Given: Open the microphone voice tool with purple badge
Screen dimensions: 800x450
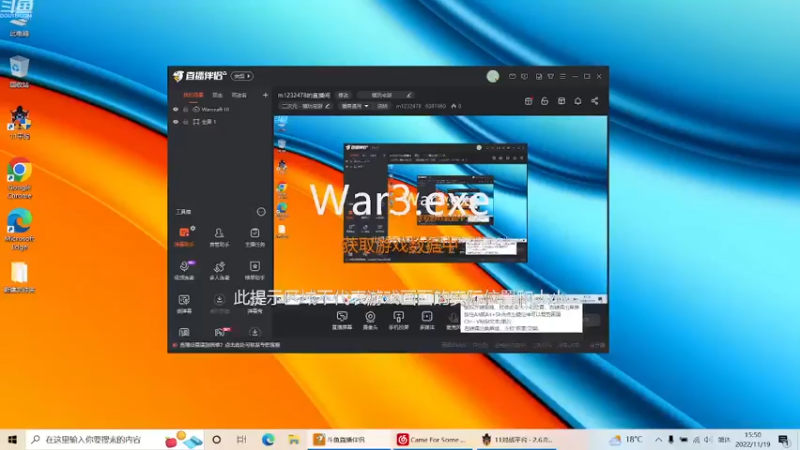Looking at the screenshot, I should tap(184, 270).
